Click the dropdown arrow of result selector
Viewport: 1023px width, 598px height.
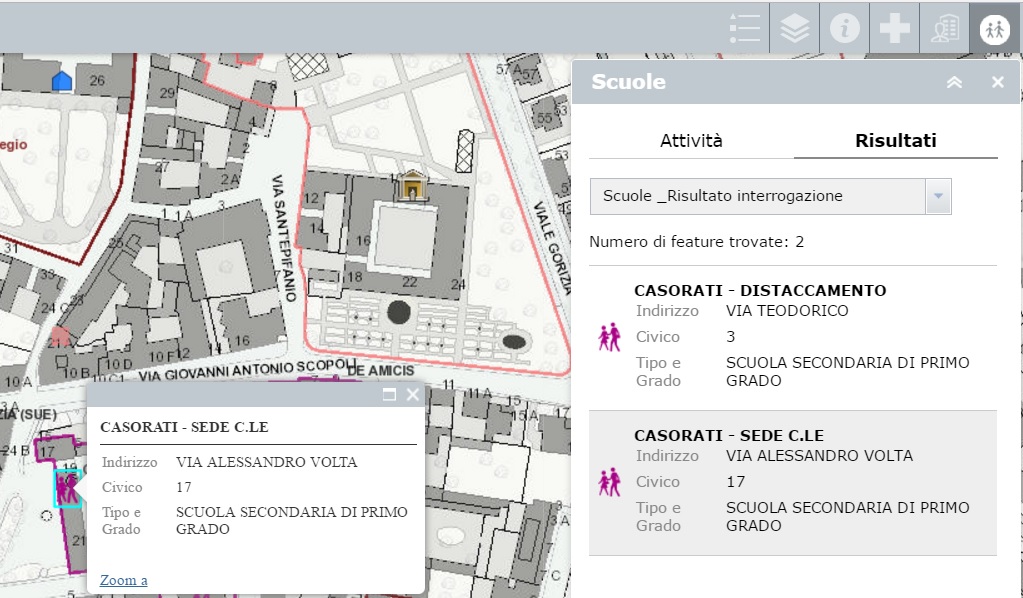[x=938, y=197]
